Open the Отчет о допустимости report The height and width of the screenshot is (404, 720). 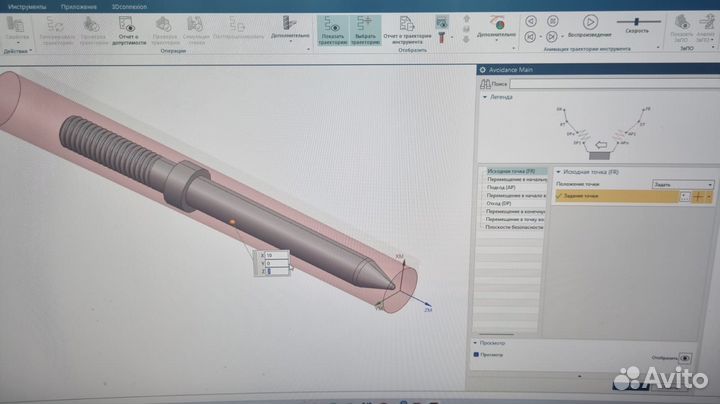pos(130,29)
